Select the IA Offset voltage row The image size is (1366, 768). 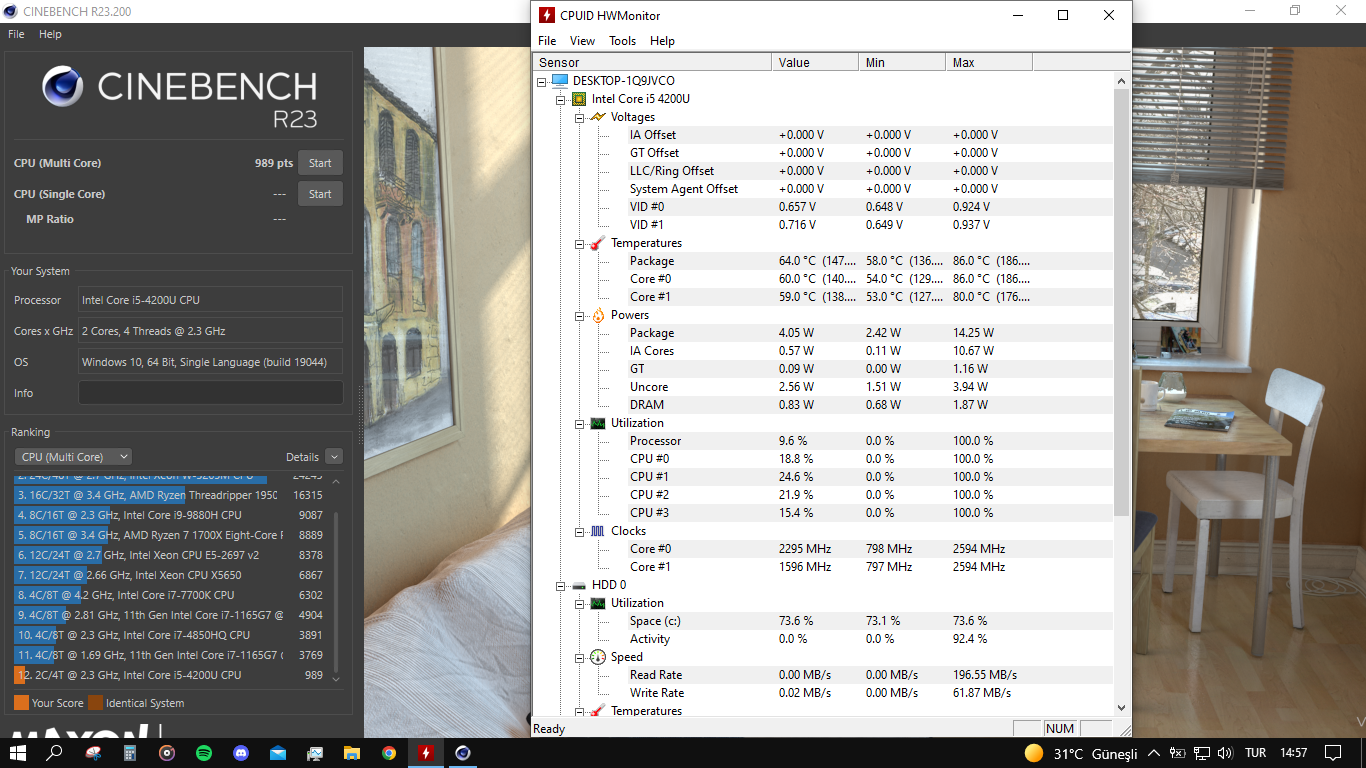tap(823, 135)
